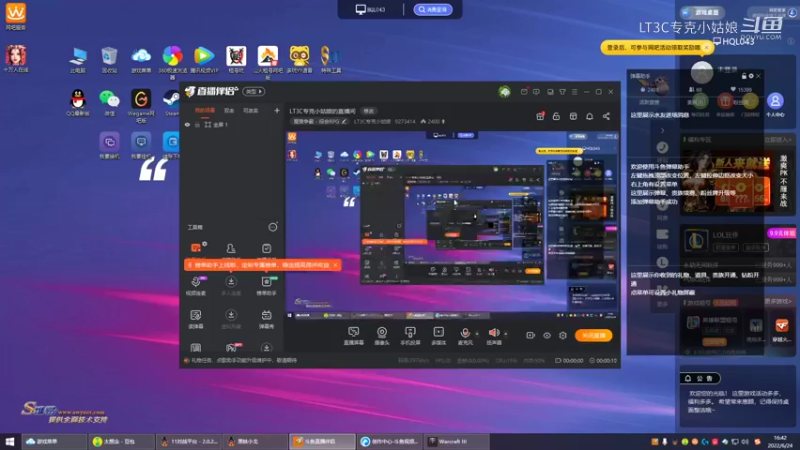This screenshot has width=800, height=450.
Task: Open the mode pill beside the 直播伴侣 logo
Action: [x=254, y=92]
